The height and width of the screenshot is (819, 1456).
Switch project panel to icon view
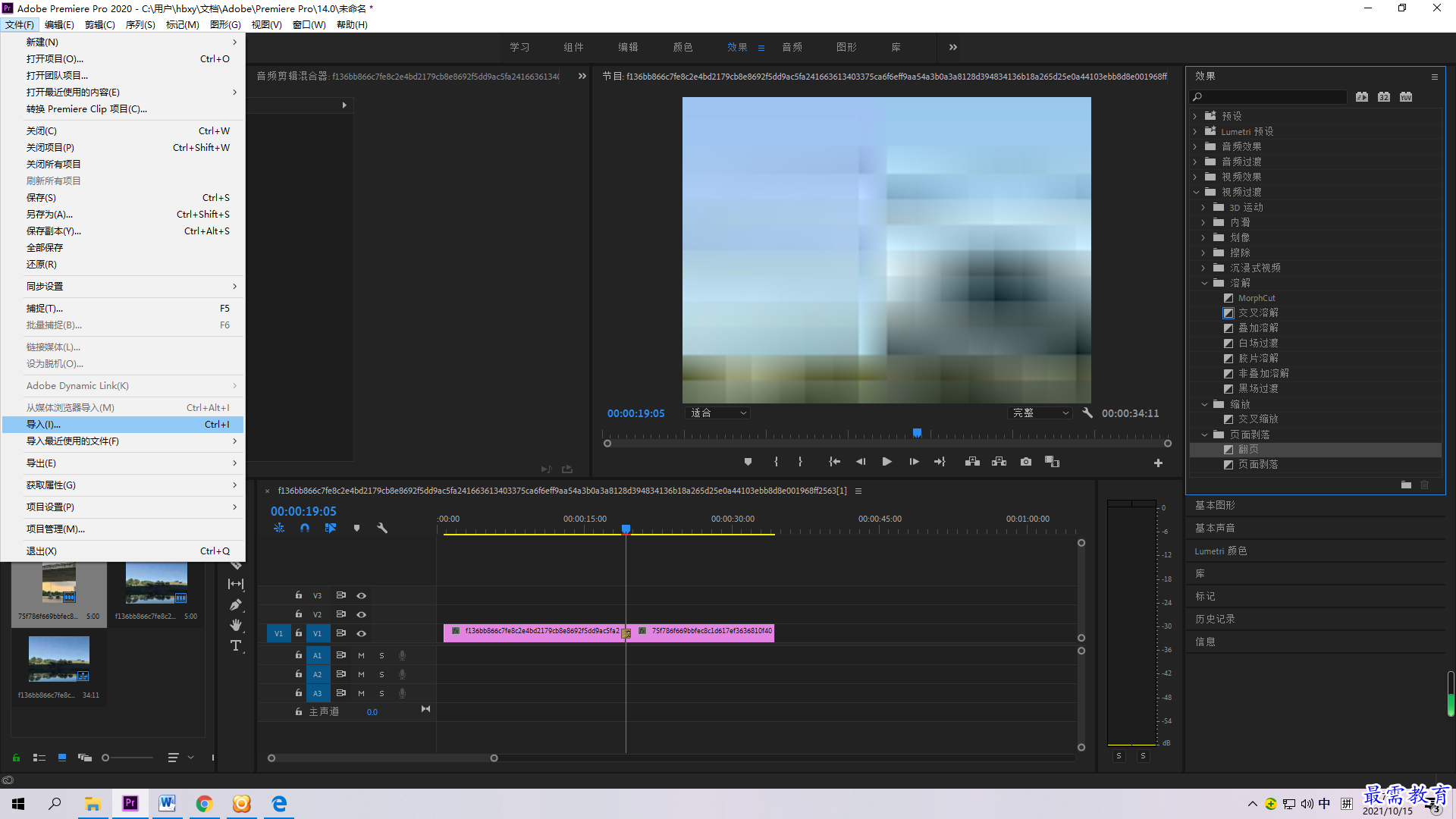click(x=62, y=758)
